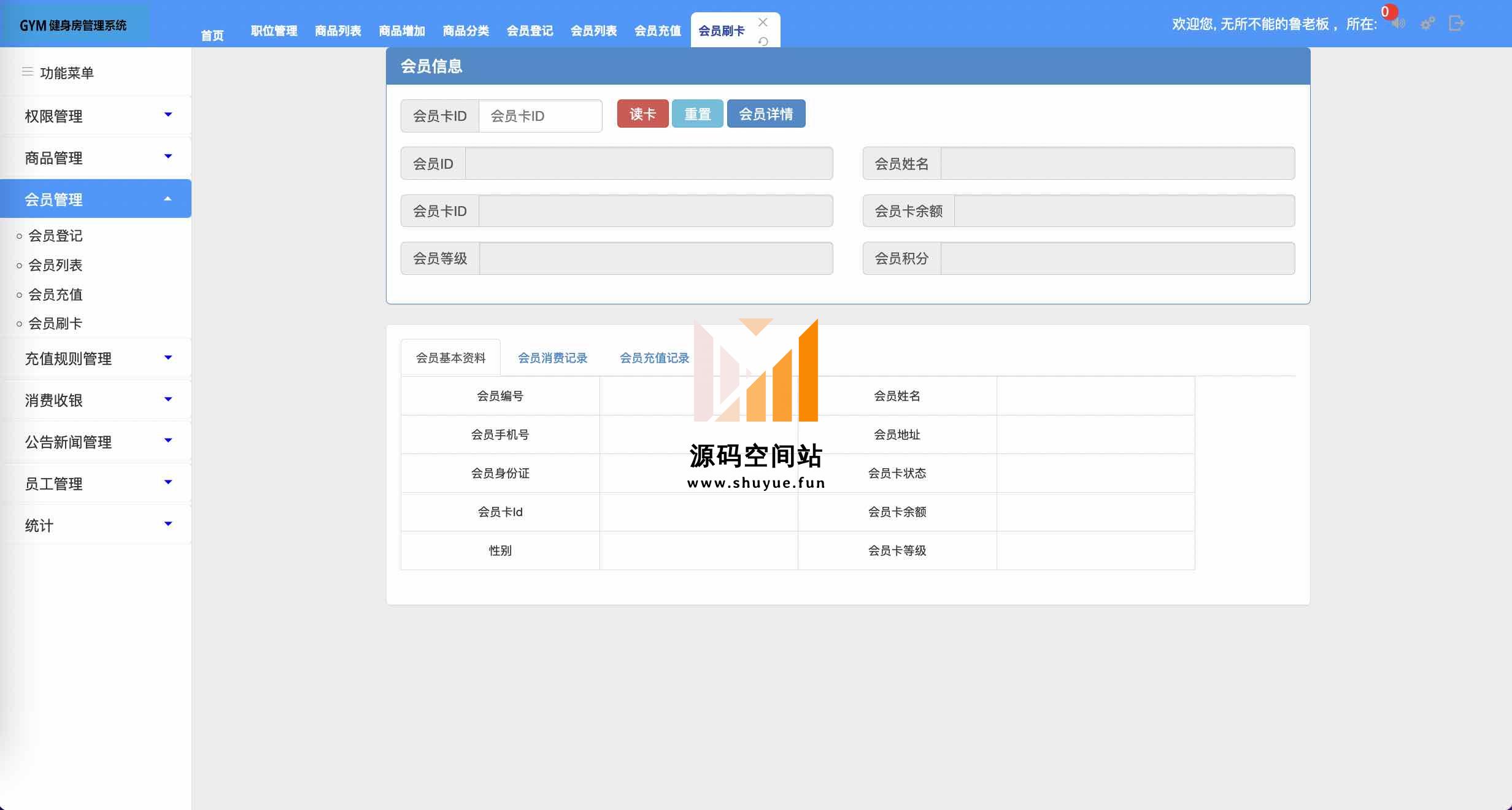Screen dimensions: 1512x810
Task: Open the 会员消费记录 tab
Action: coord(552,358)
